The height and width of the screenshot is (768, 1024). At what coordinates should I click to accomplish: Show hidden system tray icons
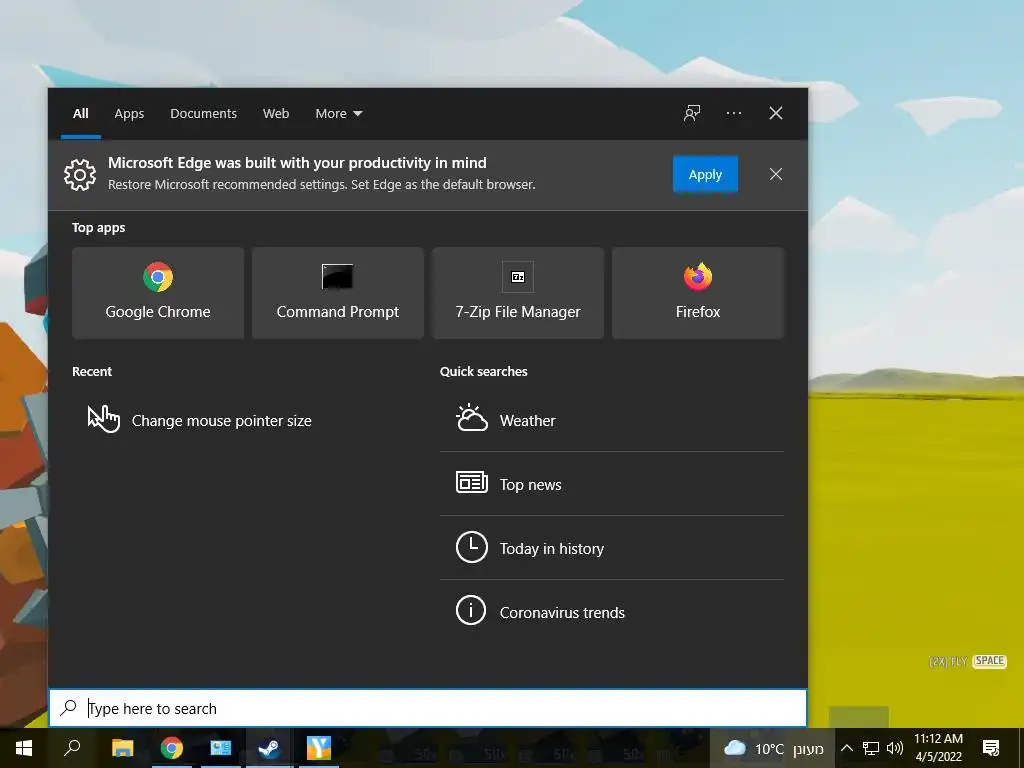coord(846,748)
